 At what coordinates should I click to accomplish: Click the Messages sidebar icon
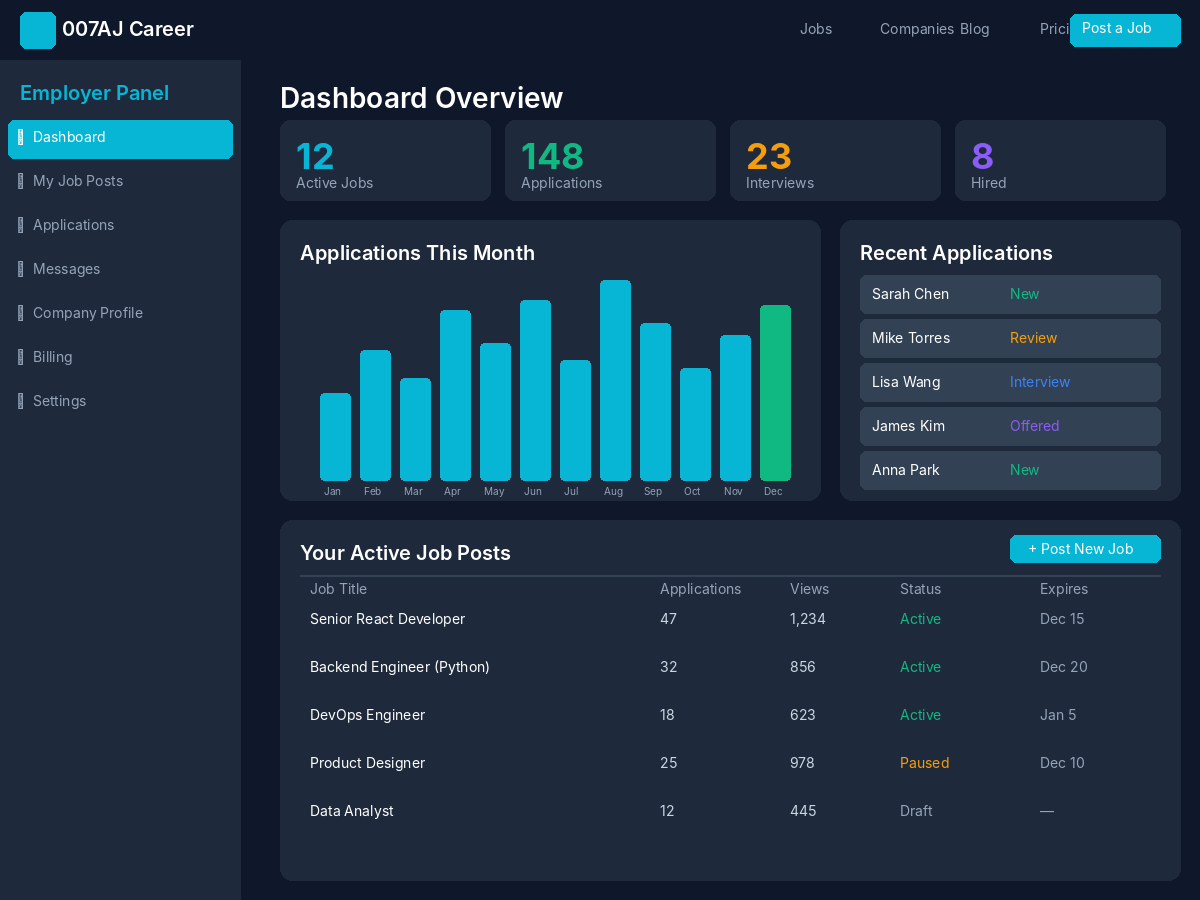[21, 270]
